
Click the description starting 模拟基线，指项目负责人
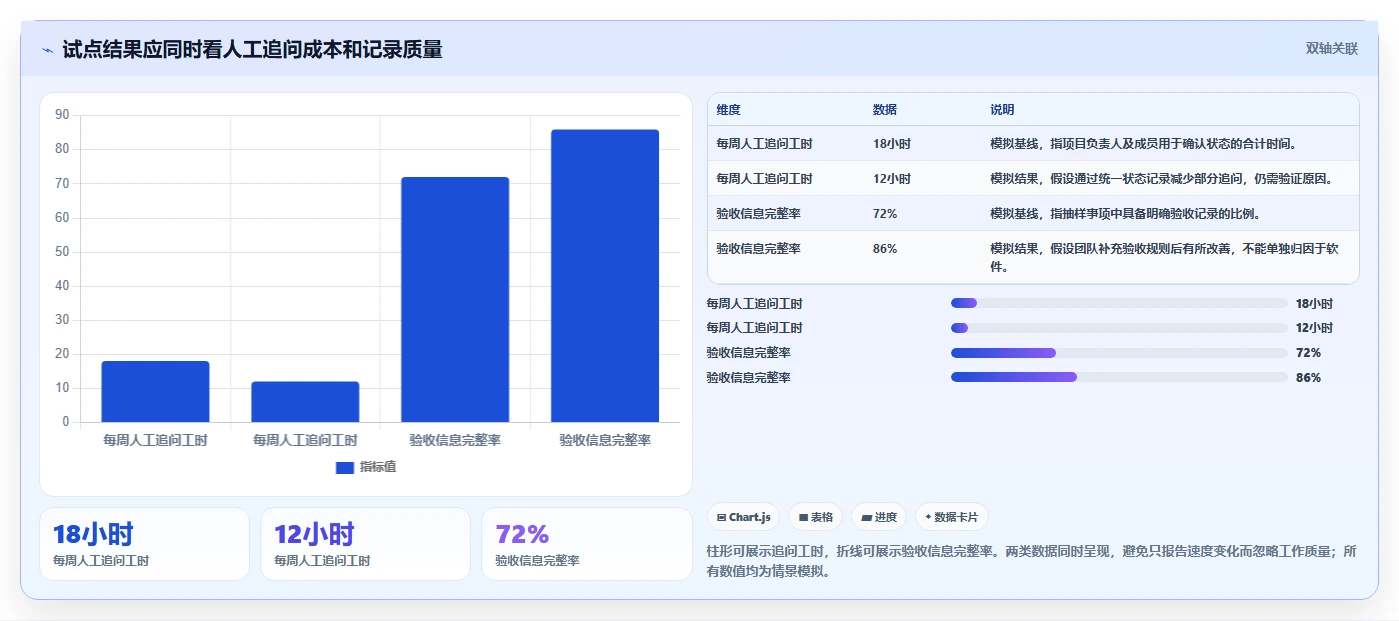1143,144
